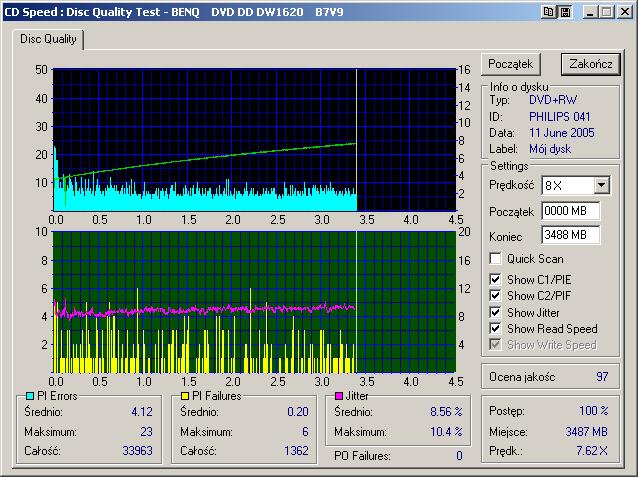Click the PI Failures jitter graph area
638x477 pixels.
coord(254,302)
